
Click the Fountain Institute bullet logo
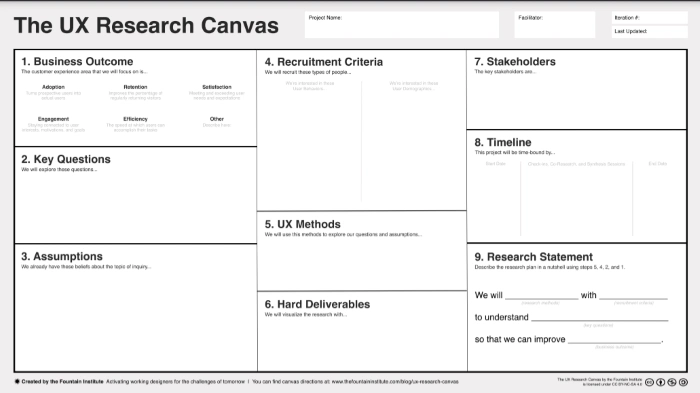pos(17,381)
